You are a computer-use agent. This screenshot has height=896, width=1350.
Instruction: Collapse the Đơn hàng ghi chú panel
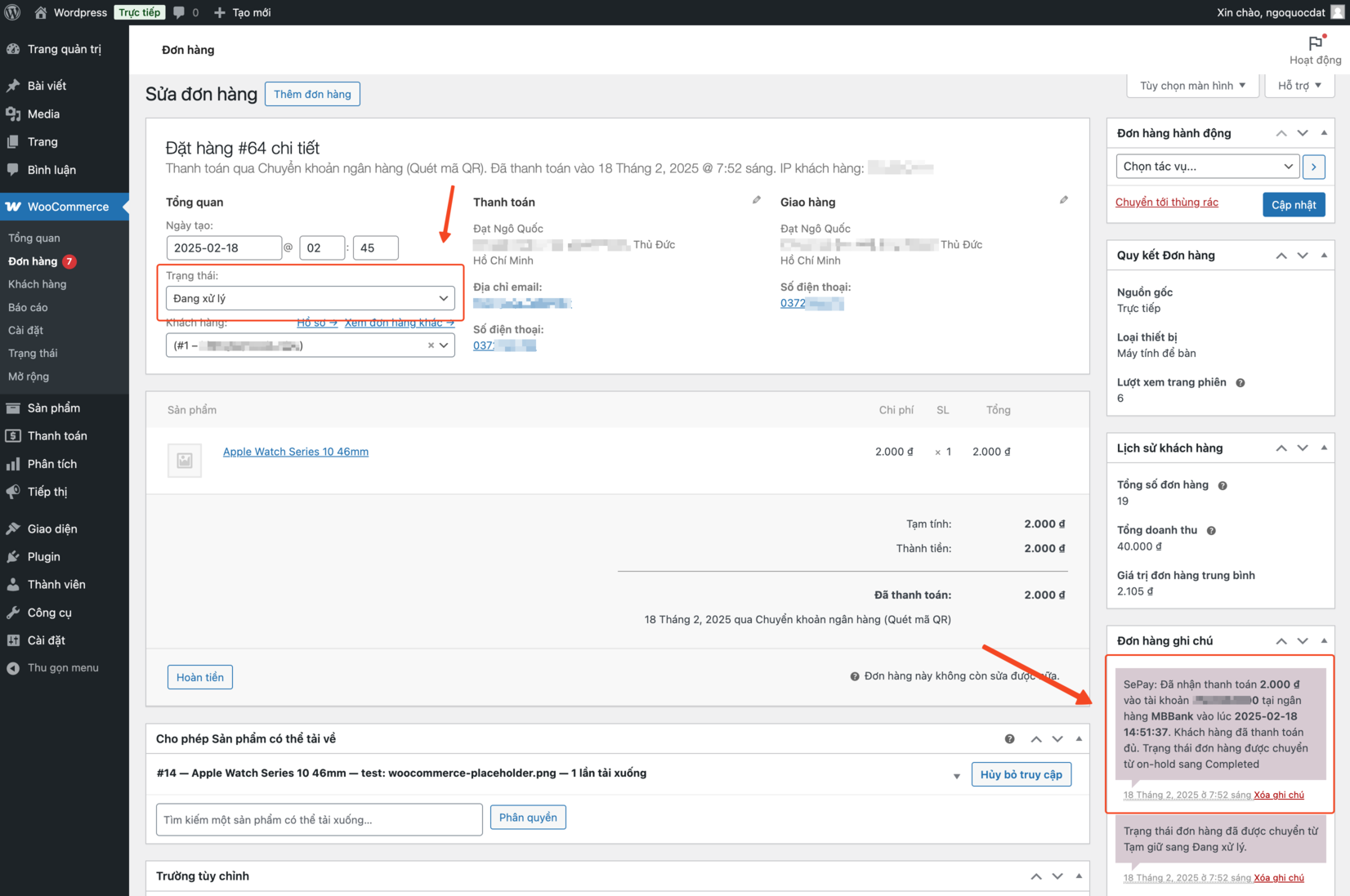click(x=1324, y=640)
